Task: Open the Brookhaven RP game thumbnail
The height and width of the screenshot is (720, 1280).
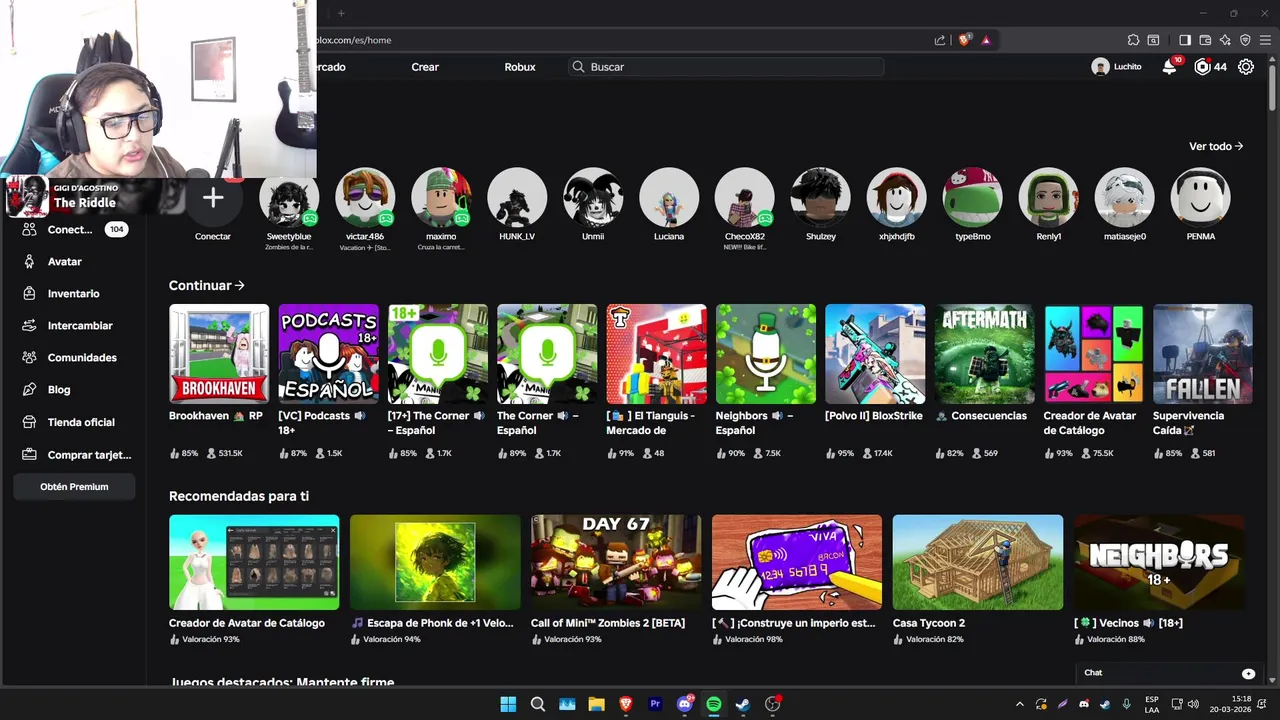Action: coord(219,354)
